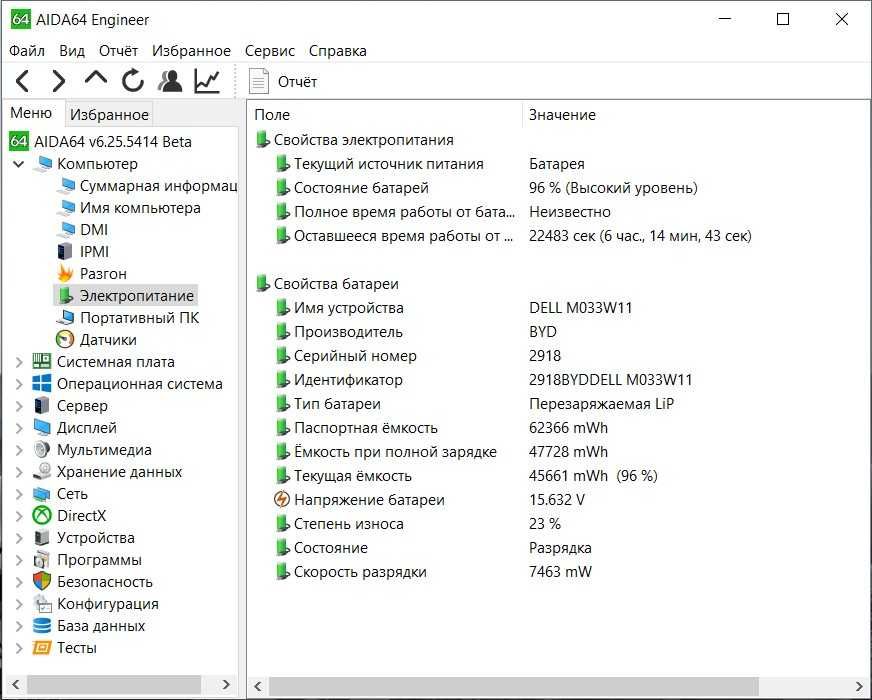Click the Отчёт report document icon

[x=259, y=82]
